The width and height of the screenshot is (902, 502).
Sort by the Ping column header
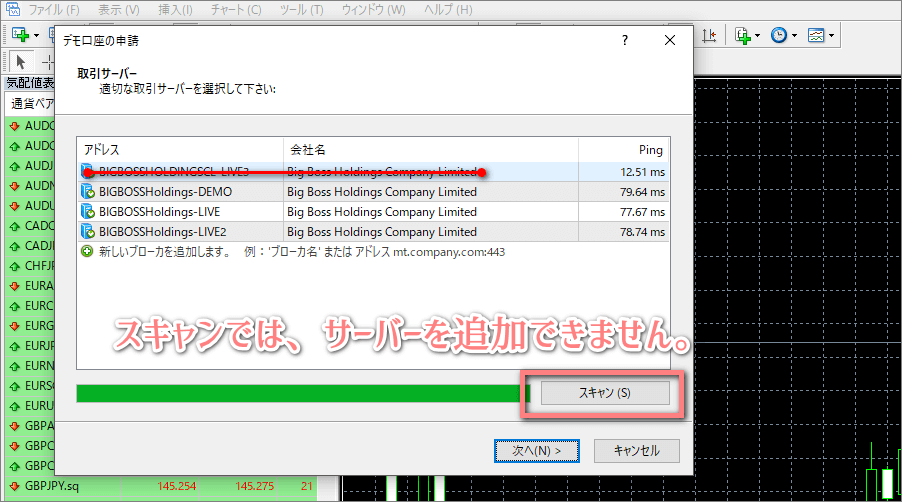[x=624, y=150]
